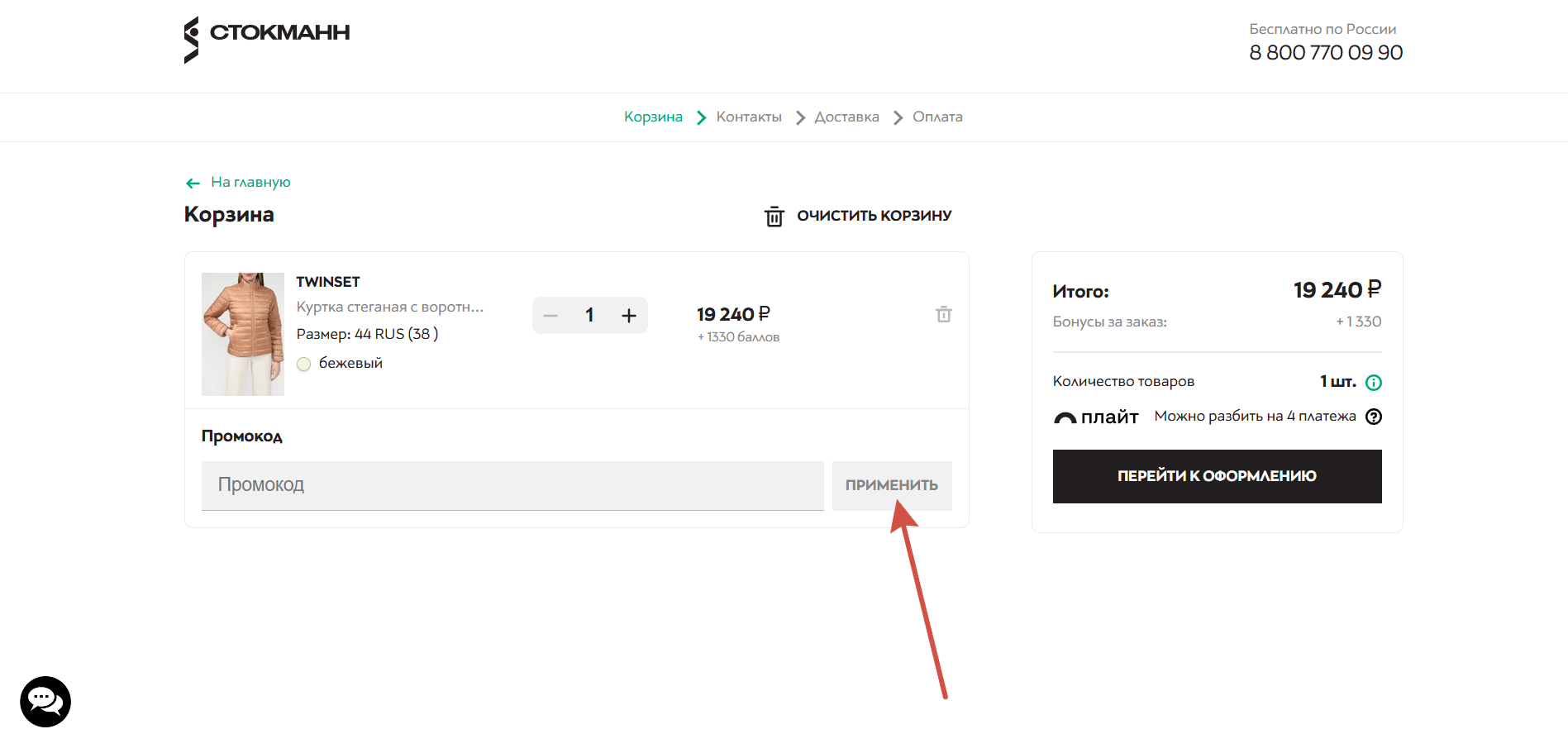Screen dimensions: 1568x753
Task: Click the Можно разбить на 4 платежа text
Action: [1255, 416]
